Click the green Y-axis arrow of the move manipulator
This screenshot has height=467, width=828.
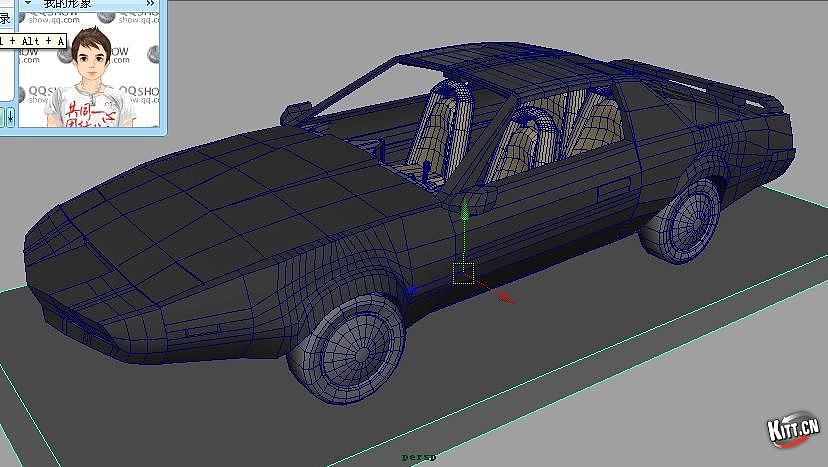[x=464, y=210]
